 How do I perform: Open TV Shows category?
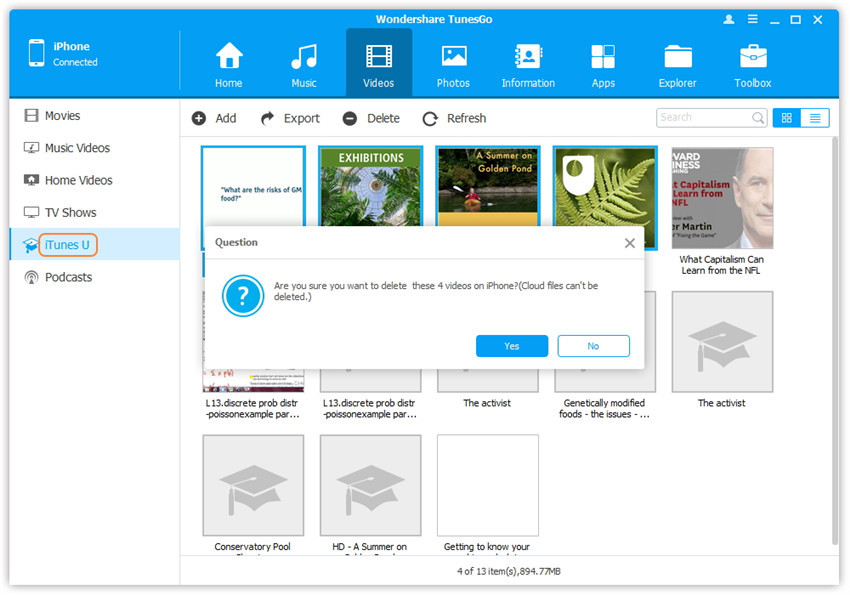point(70,212)
